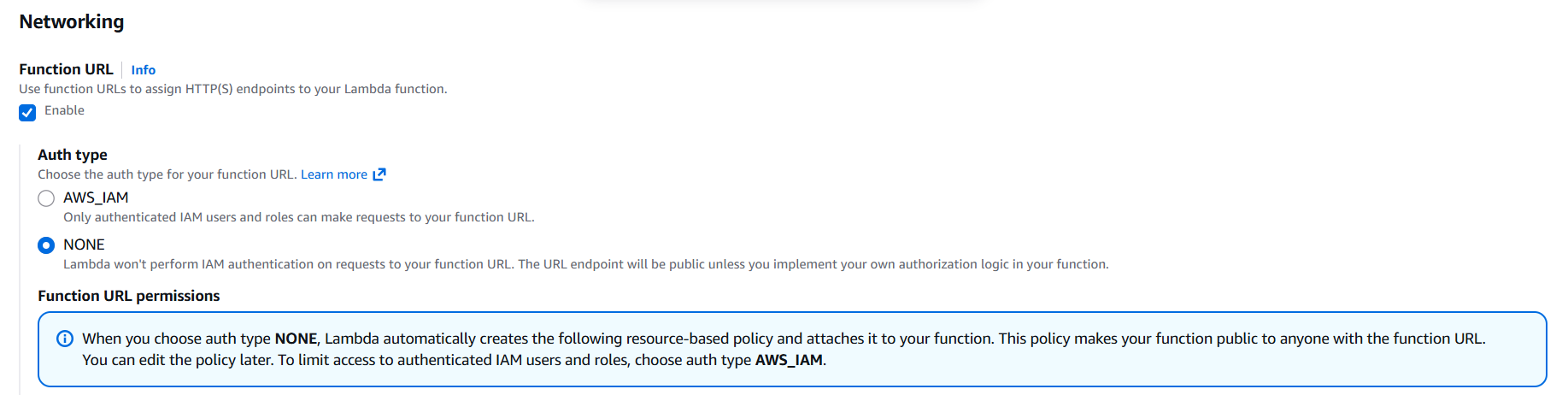The width and height of the screenshot is (1568, 395).
Task: Click the "Choose the auth type" helper text
Action: (167, 174)
